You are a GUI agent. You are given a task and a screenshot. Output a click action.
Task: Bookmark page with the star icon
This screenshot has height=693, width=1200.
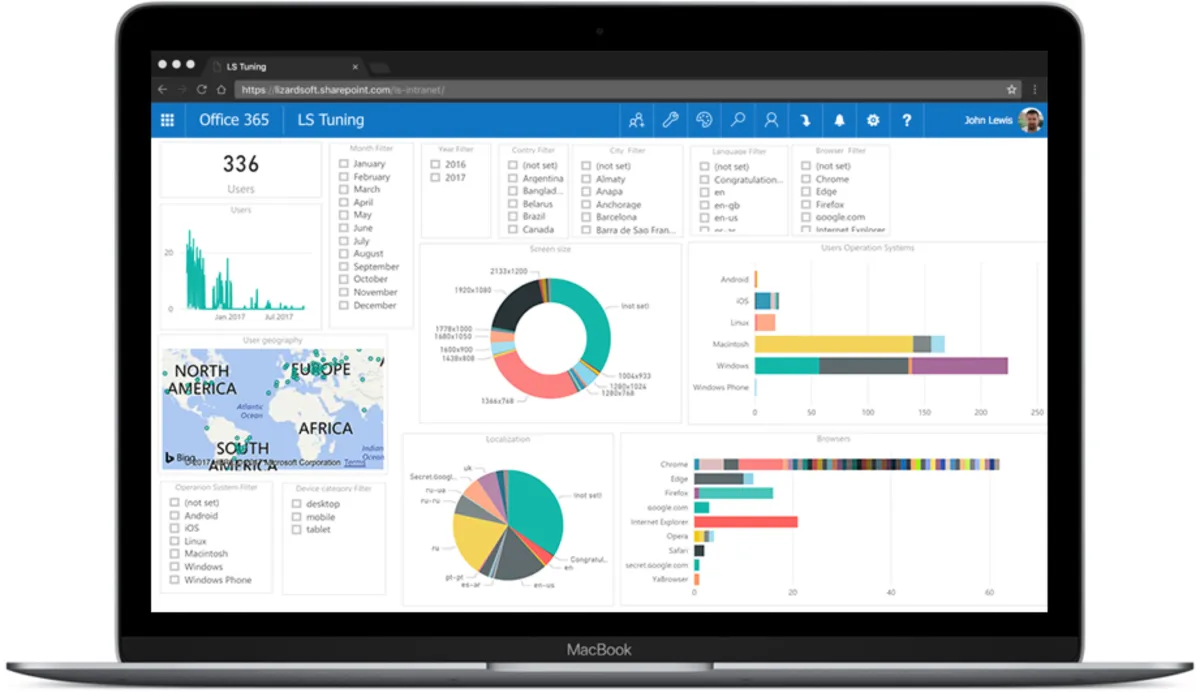(x=1012, y=89)
